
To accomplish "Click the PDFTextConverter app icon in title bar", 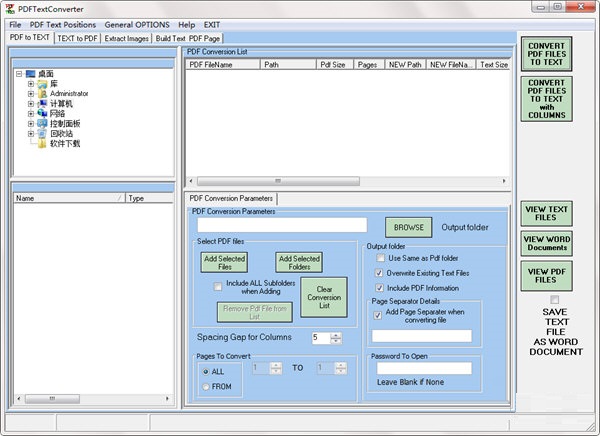I will click(x=10, y=8).
